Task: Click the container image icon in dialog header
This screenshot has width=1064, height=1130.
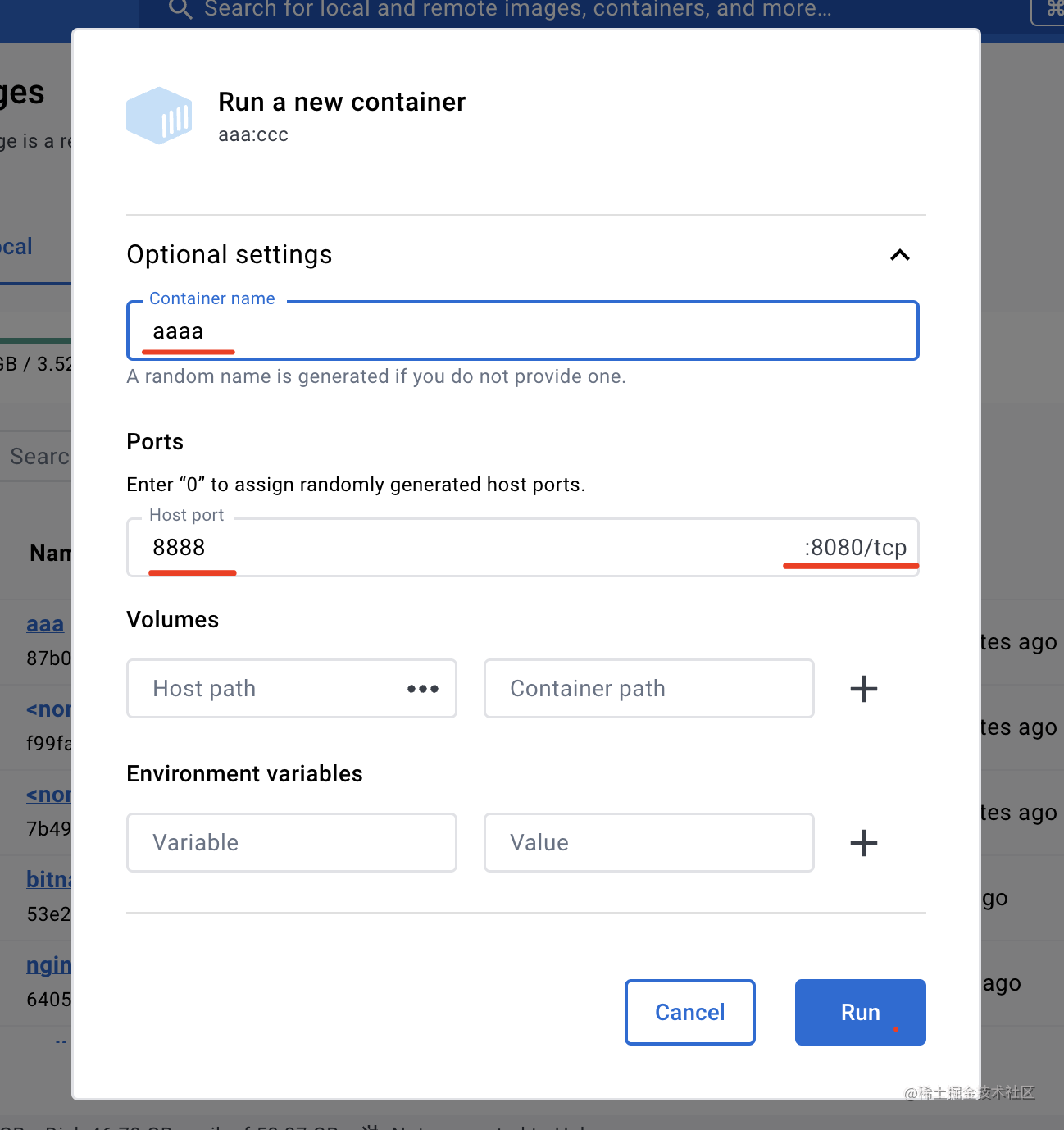Action: coord(159,116)
